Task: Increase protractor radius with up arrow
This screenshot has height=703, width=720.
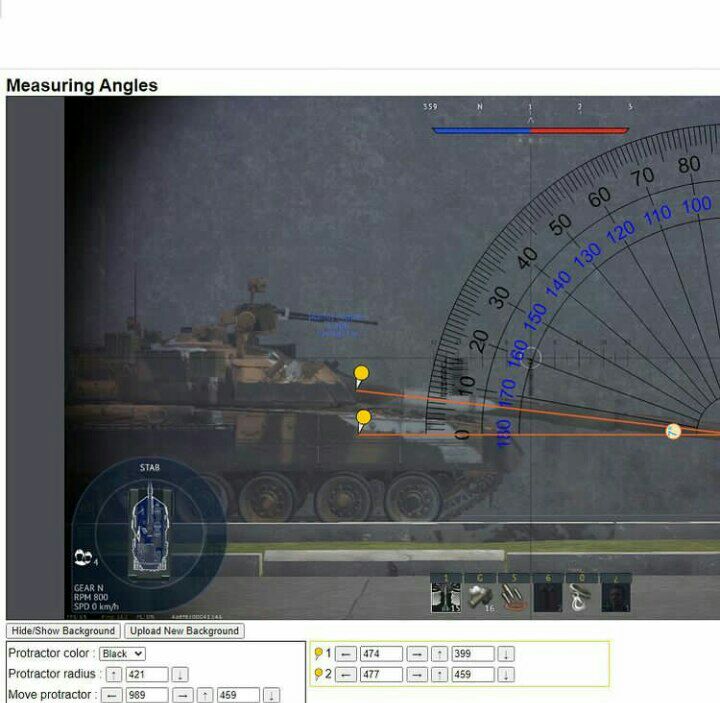Action: click(x=114, y=675)
